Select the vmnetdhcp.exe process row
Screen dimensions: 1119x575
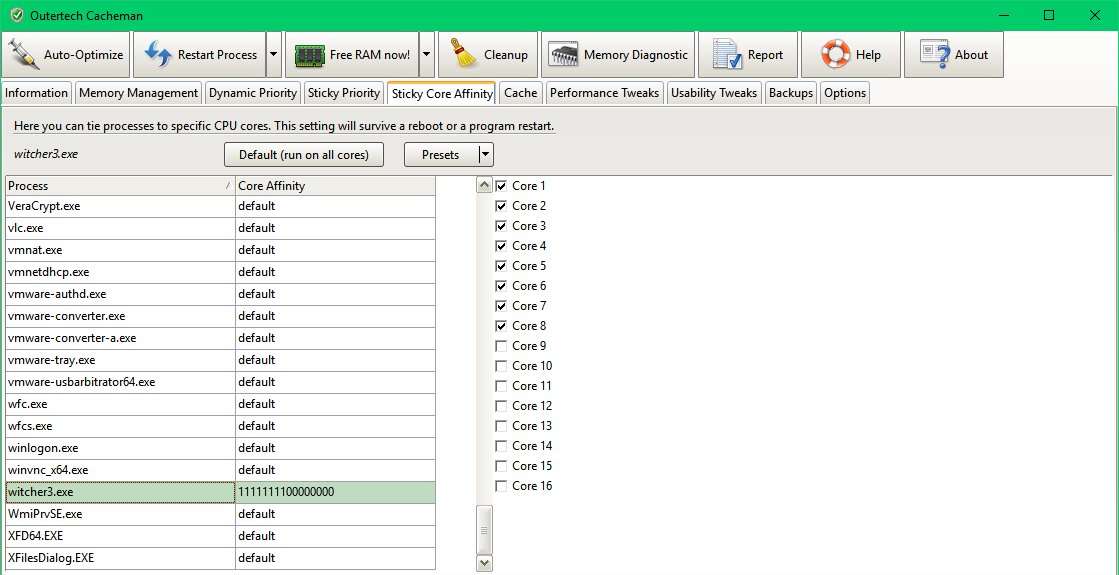220,273
